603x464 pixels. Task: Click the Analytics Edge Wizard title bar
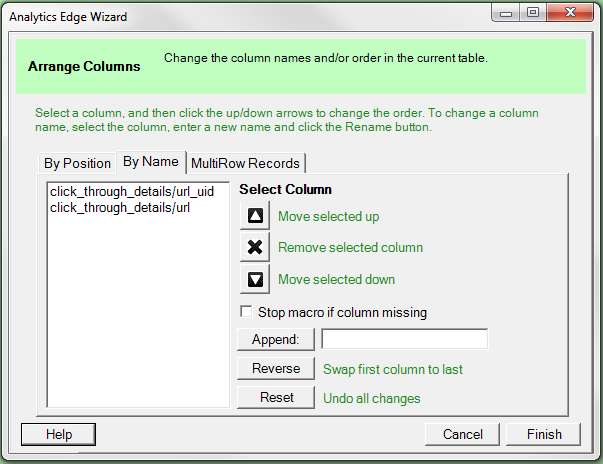250,14
